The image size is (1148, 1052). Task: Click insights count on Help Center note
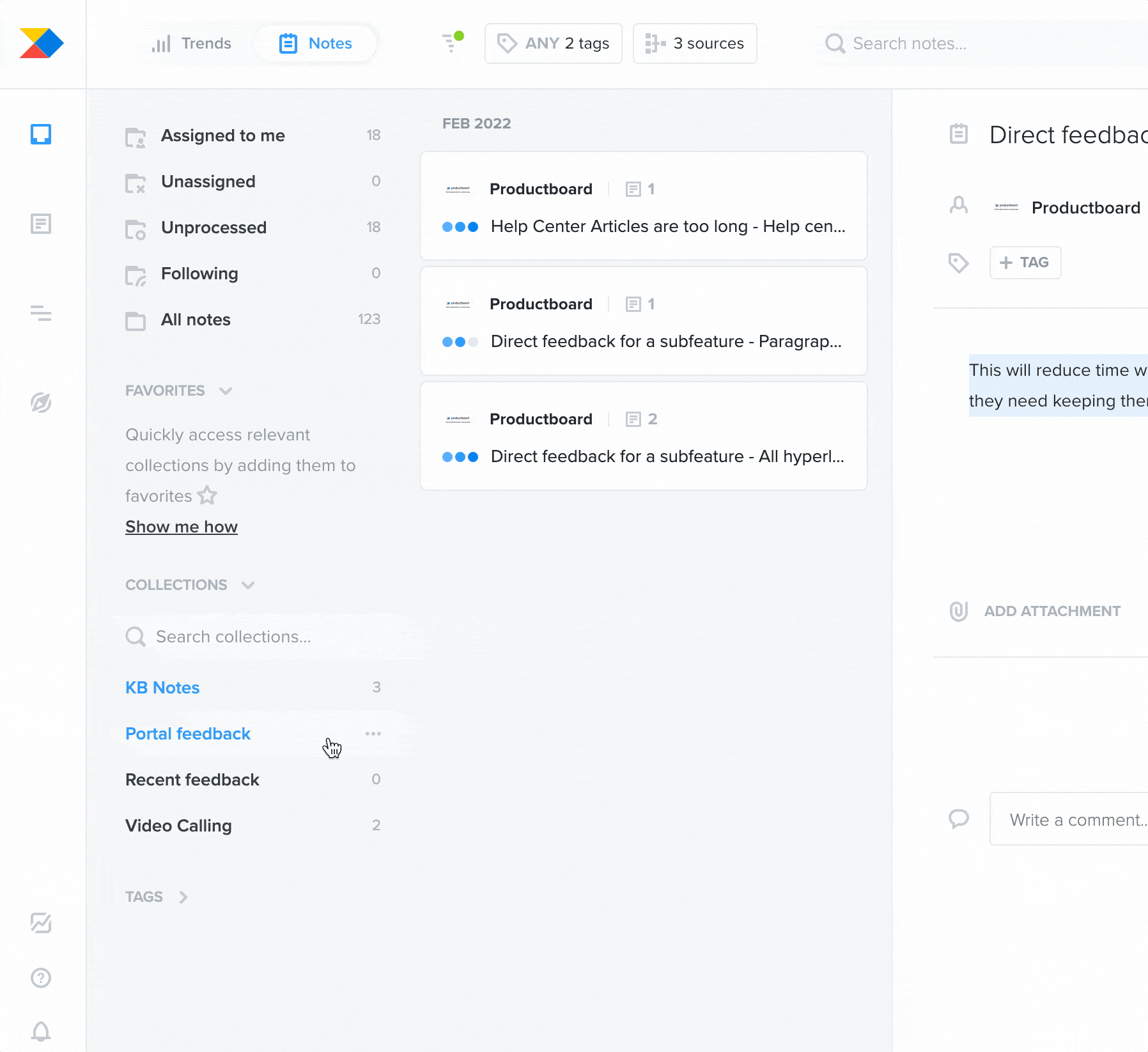point(640,189)
